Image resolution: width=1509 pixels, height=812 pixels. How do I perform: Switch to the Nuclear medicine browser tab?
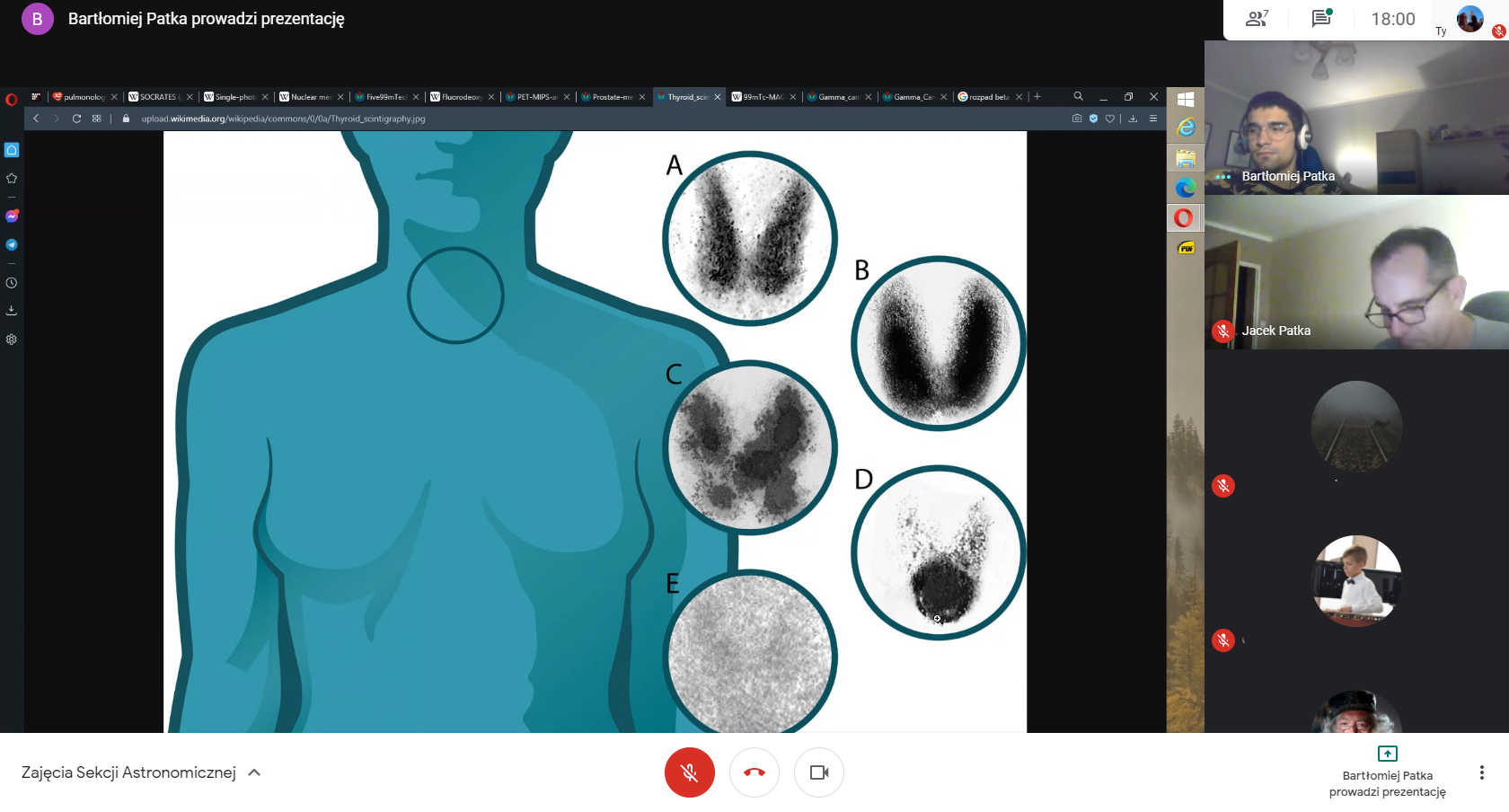(310, 97)
